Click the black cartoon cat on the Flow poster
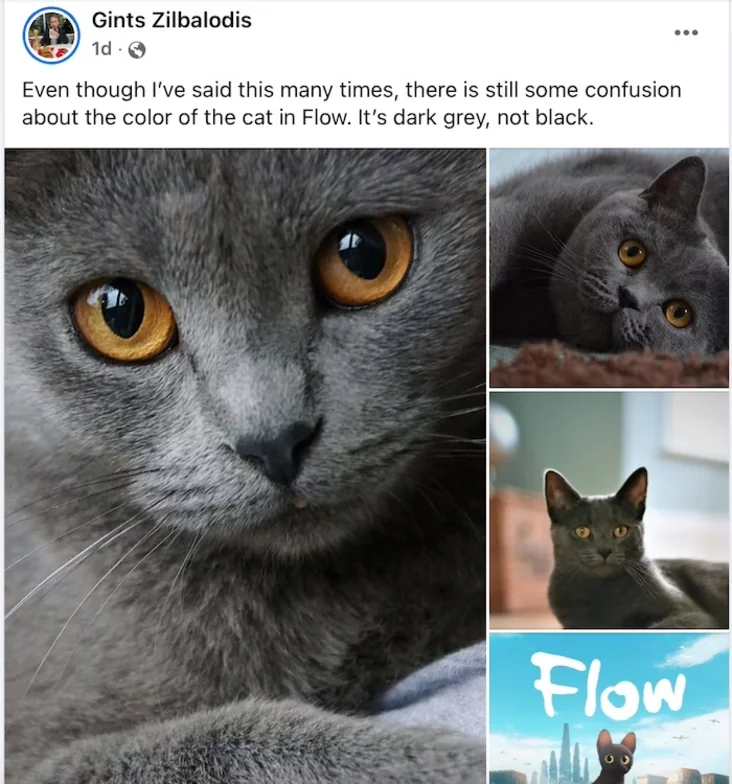The height and width of the screenshot is (784, 732). [615, 758]
